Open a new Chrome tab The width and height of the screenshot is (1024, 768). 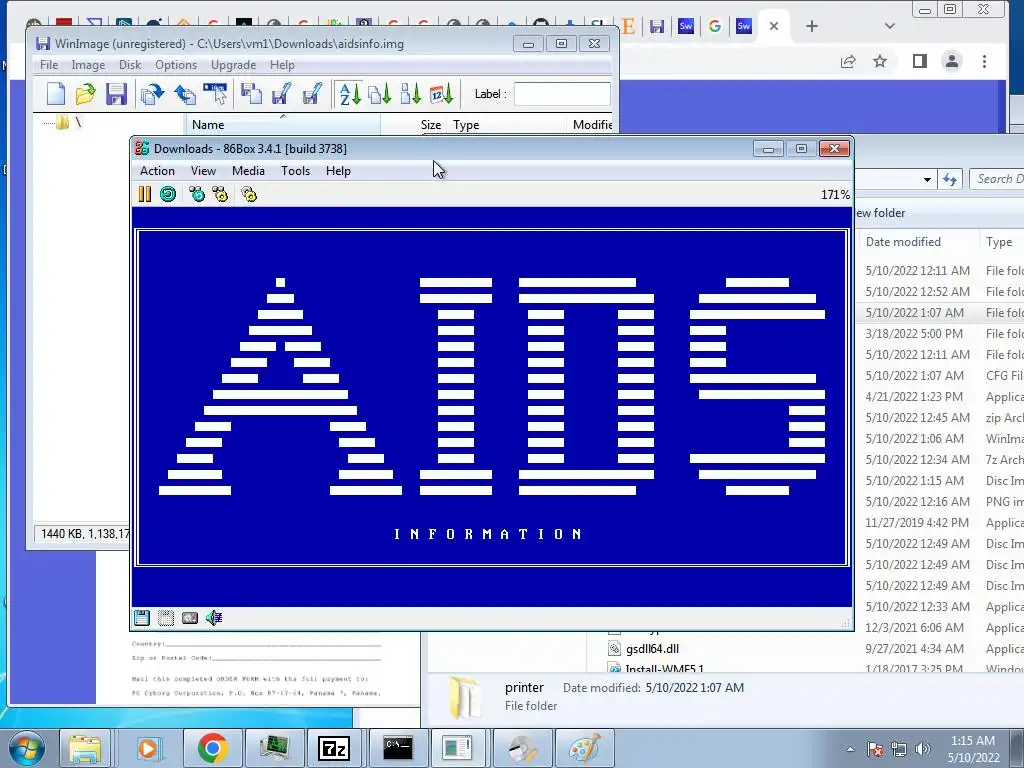point(812,26)
